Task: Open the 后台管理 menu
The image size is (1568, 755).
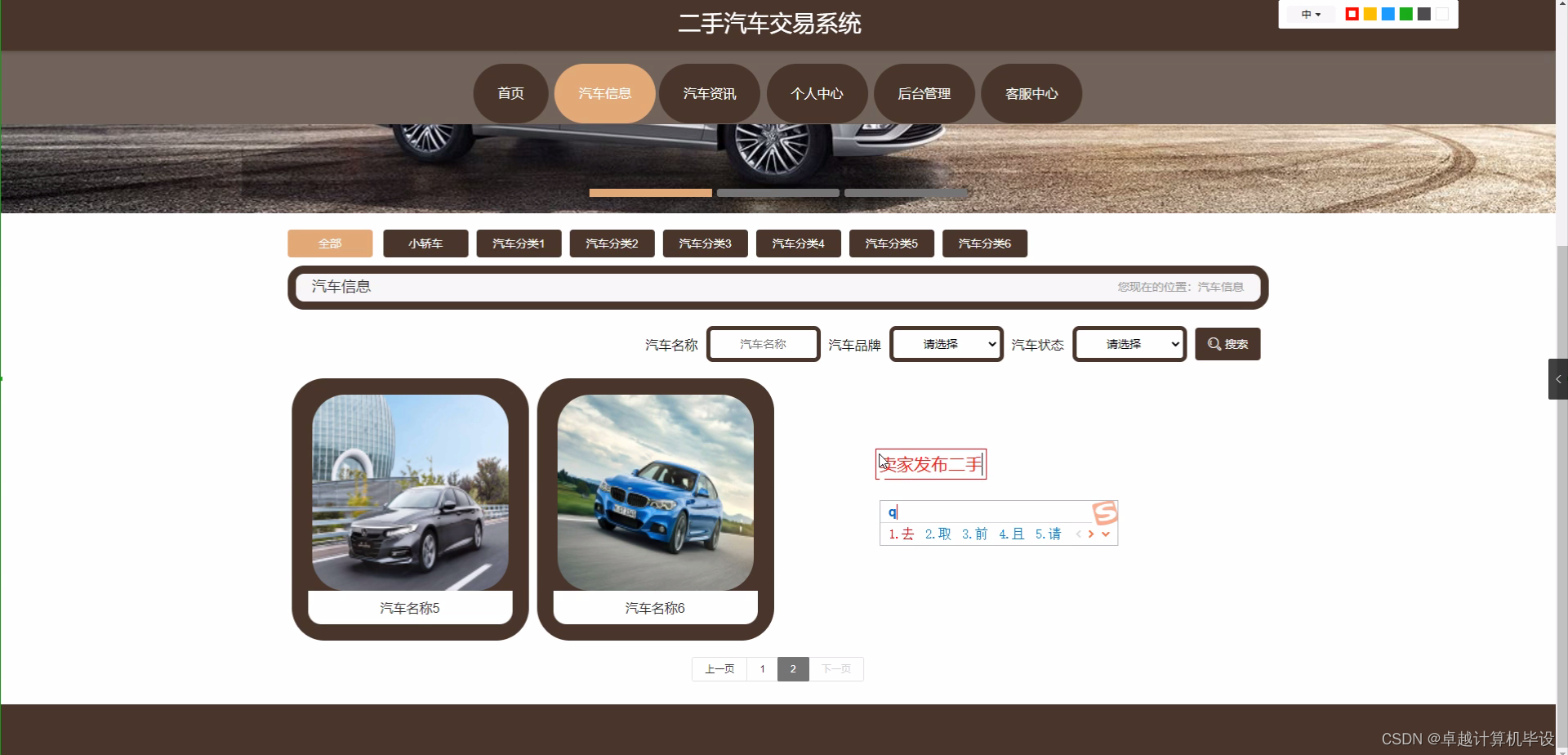Action: pos(924,93)
